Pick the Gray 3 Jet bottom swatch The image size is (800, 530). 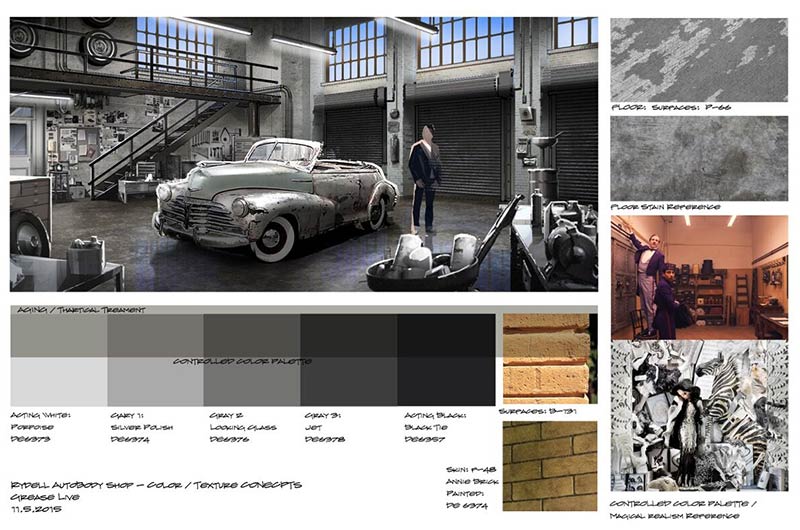click(x=349, y=382)
